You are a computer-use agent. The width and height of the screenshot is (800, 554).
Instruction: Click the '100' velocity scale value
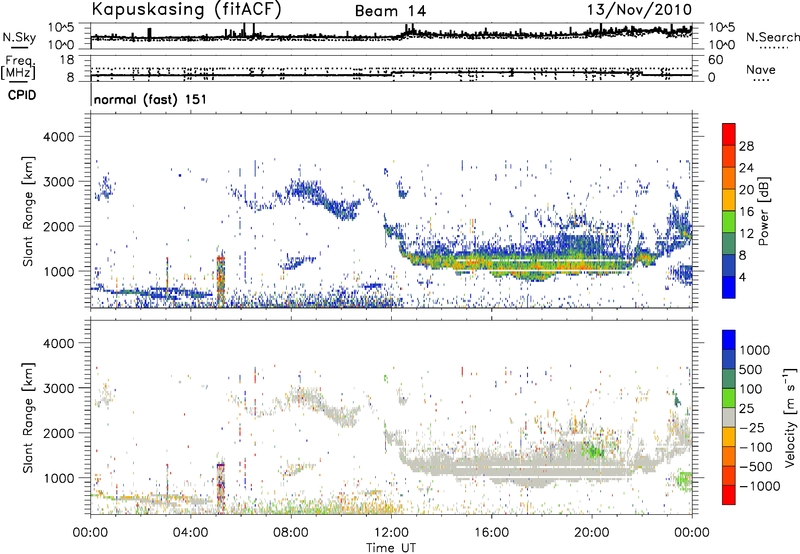pyautogui.click(x=751, y=389)
